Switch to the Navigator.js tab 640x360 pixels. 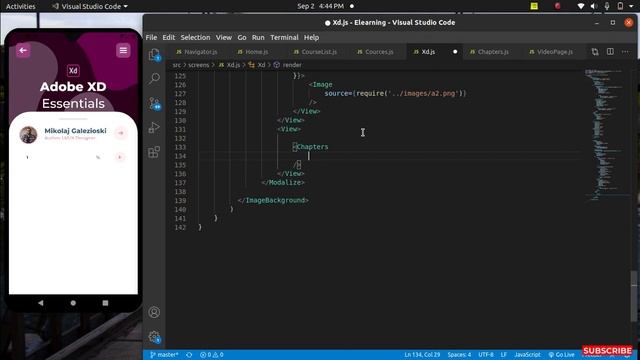(x=197, y=52)
